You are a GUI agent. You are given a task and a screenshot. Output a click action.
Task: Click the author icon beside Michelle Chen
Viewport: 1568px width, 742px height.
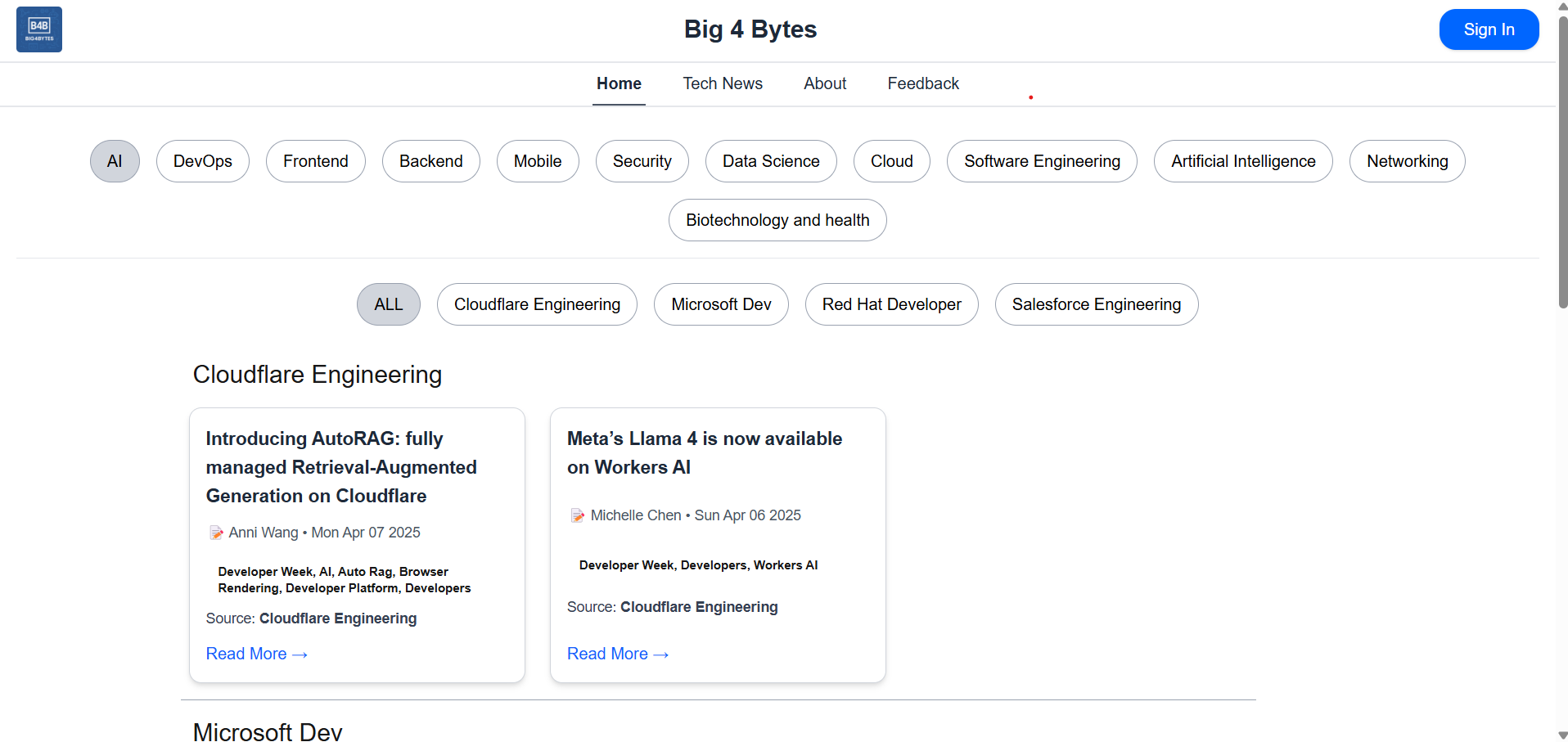[578, 516]
